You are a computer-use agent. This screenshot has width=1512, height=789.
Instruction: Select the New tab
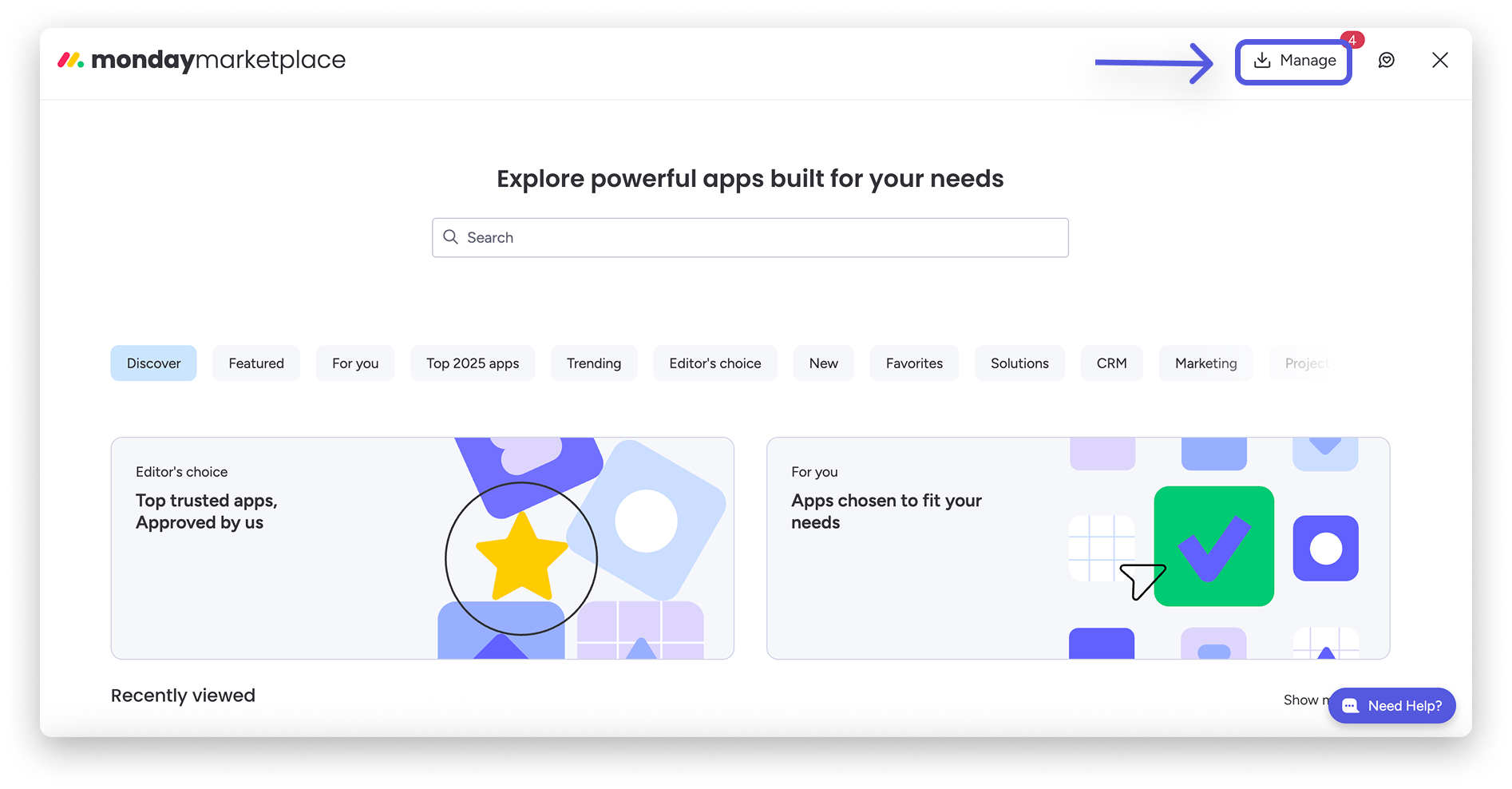(x=824, y=363)
